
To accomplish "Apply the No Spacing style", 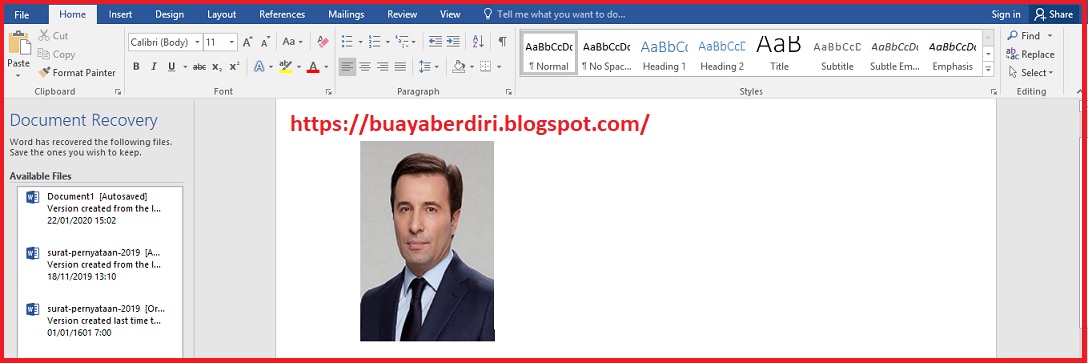I will pos(606,54).
